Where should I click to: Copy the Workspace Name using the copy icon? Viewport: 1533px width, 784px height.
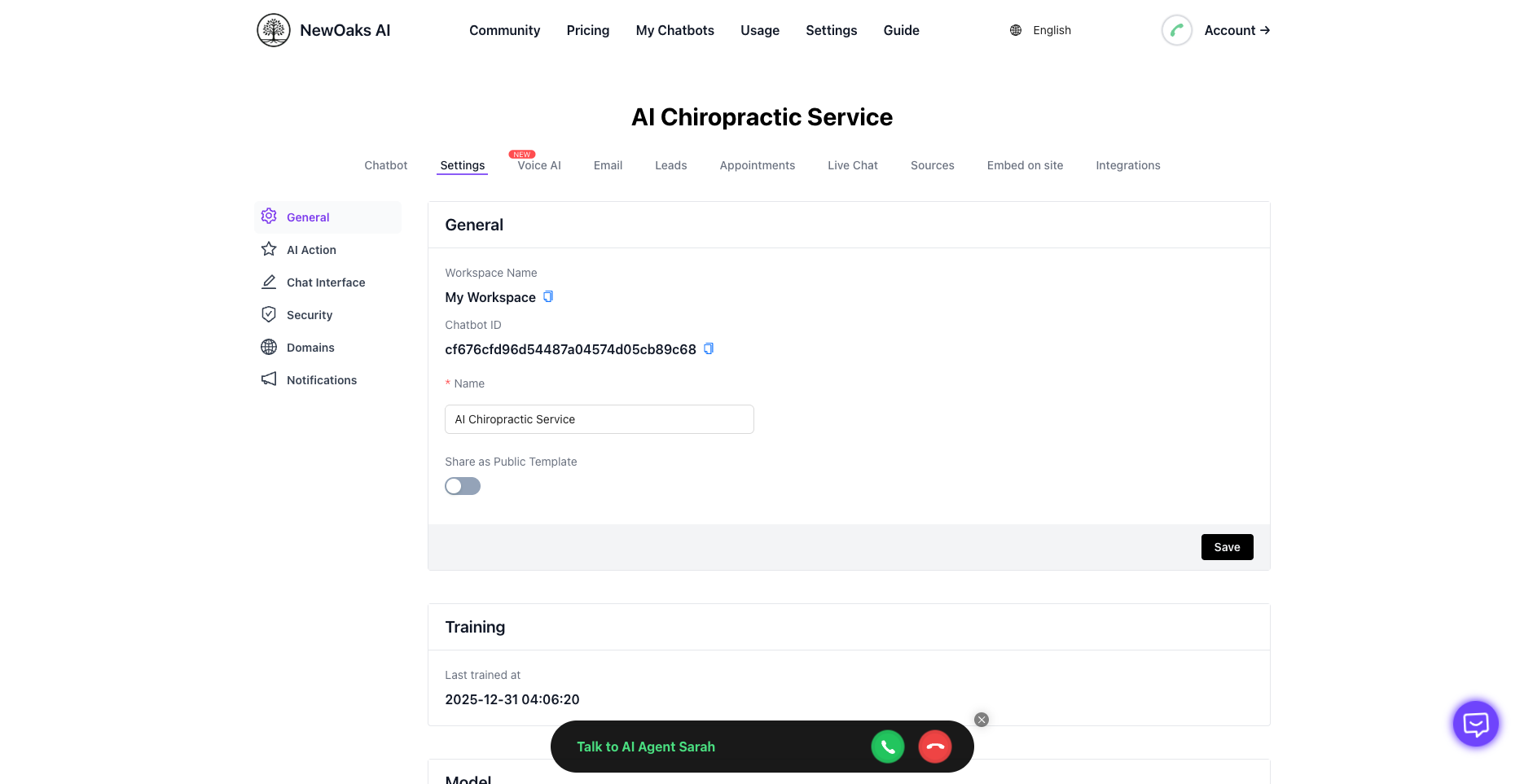coord(548,296)
